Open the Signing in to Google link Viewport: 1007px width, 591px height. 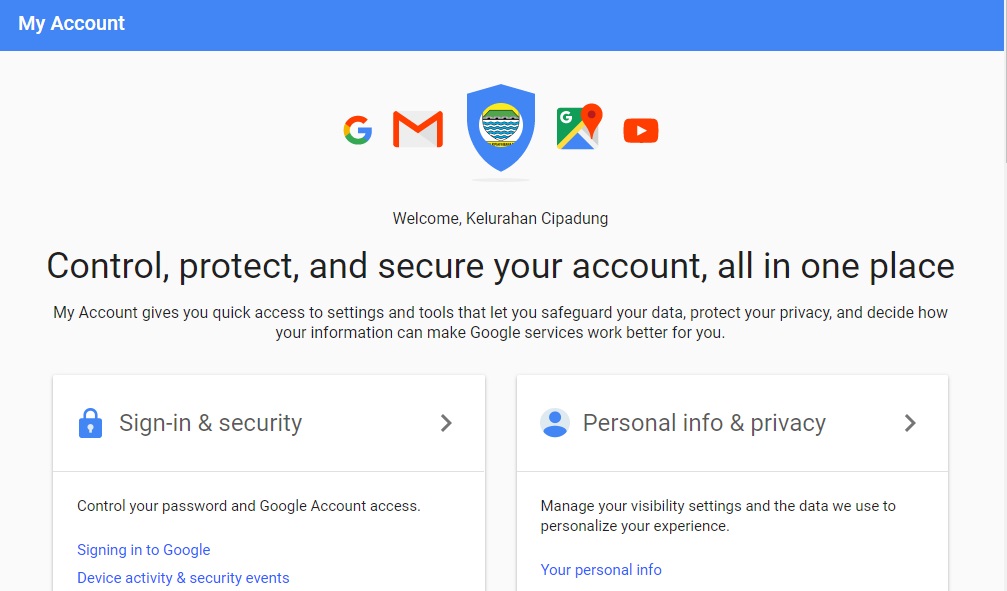pos(144,550)
